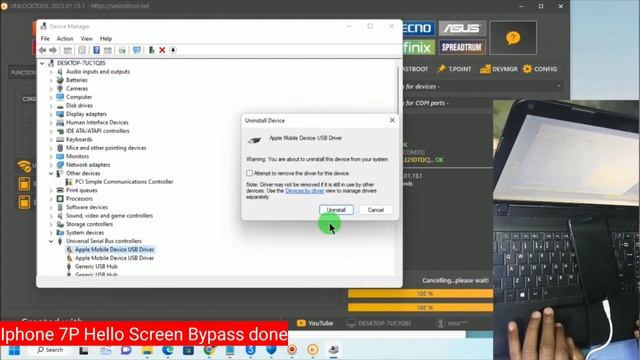The image size is (640, 360).
Task: Click the Tecno brand logo in UnlockTool
Action: pyautogui.click(x=418, y=28)
